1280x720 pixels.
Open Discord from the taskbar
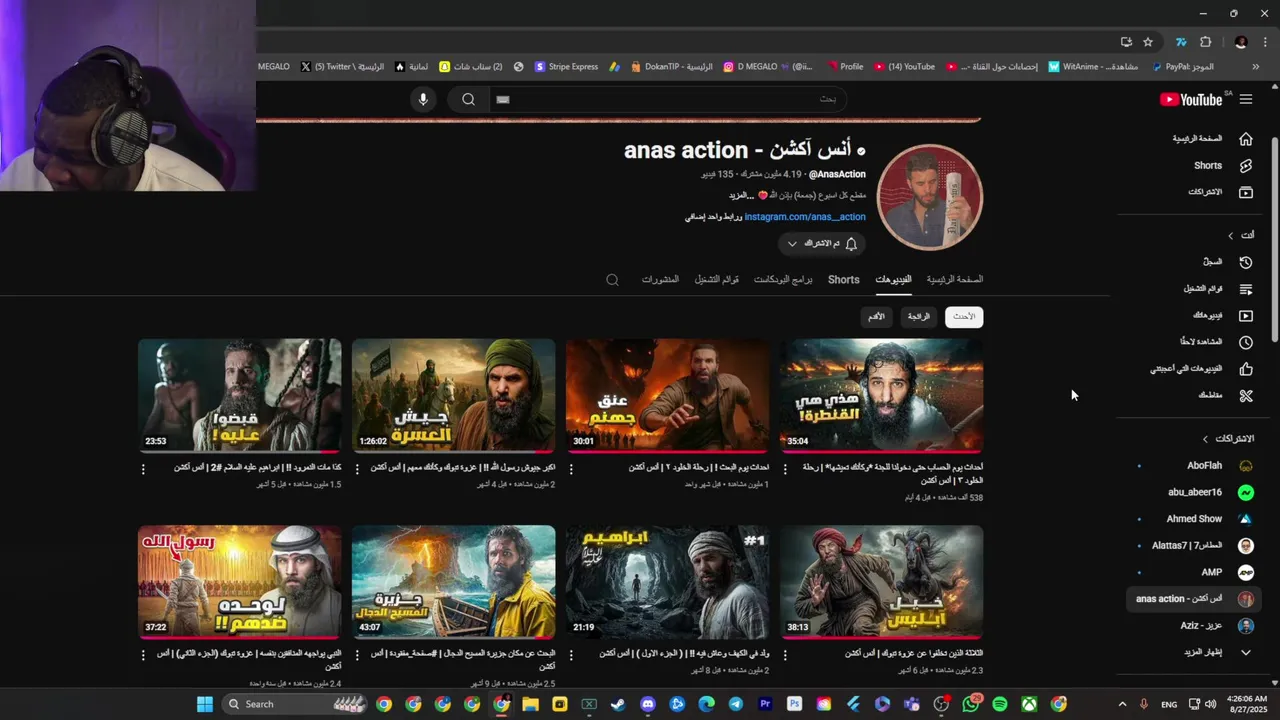648,704
